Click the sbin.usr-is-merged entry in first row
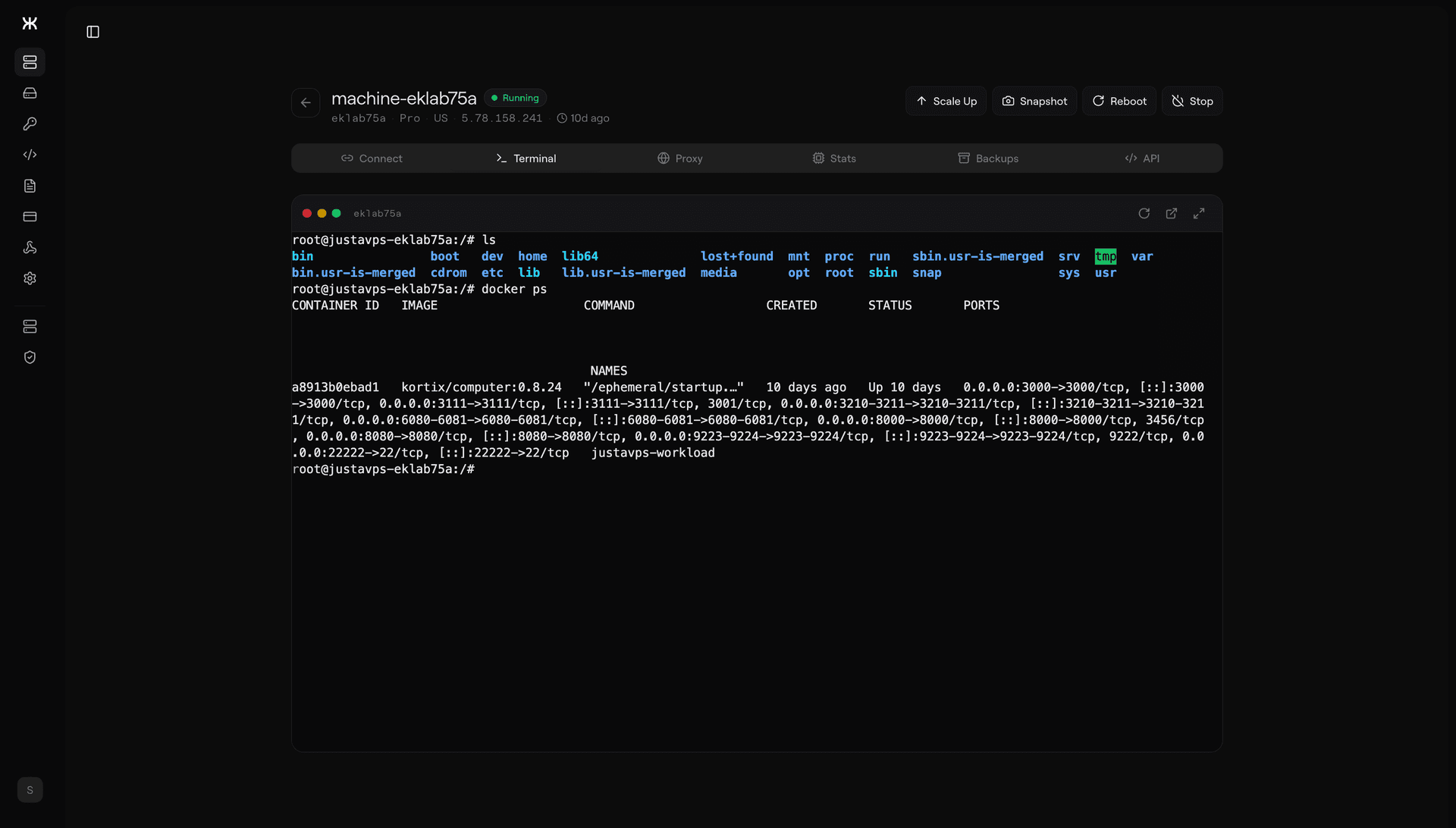 pos(977,256)
